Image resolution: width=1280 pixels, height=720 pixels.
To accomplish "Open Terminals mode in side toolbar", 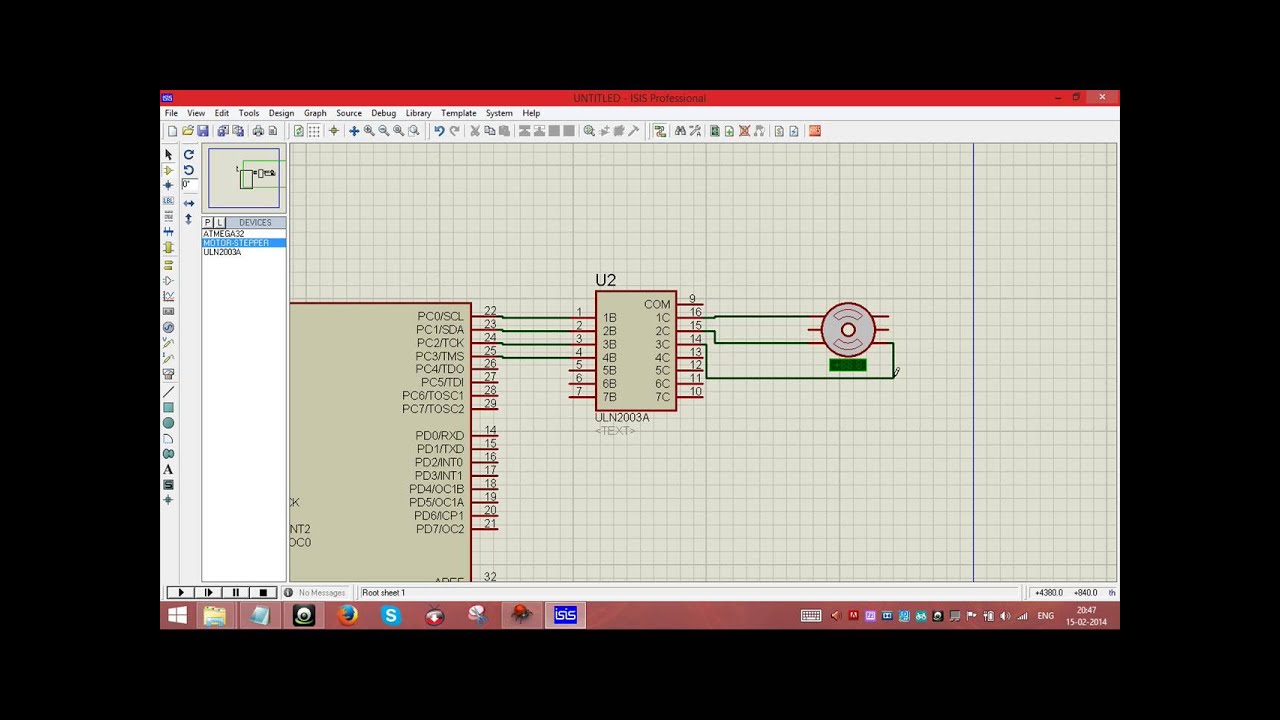I will point(168,263).
